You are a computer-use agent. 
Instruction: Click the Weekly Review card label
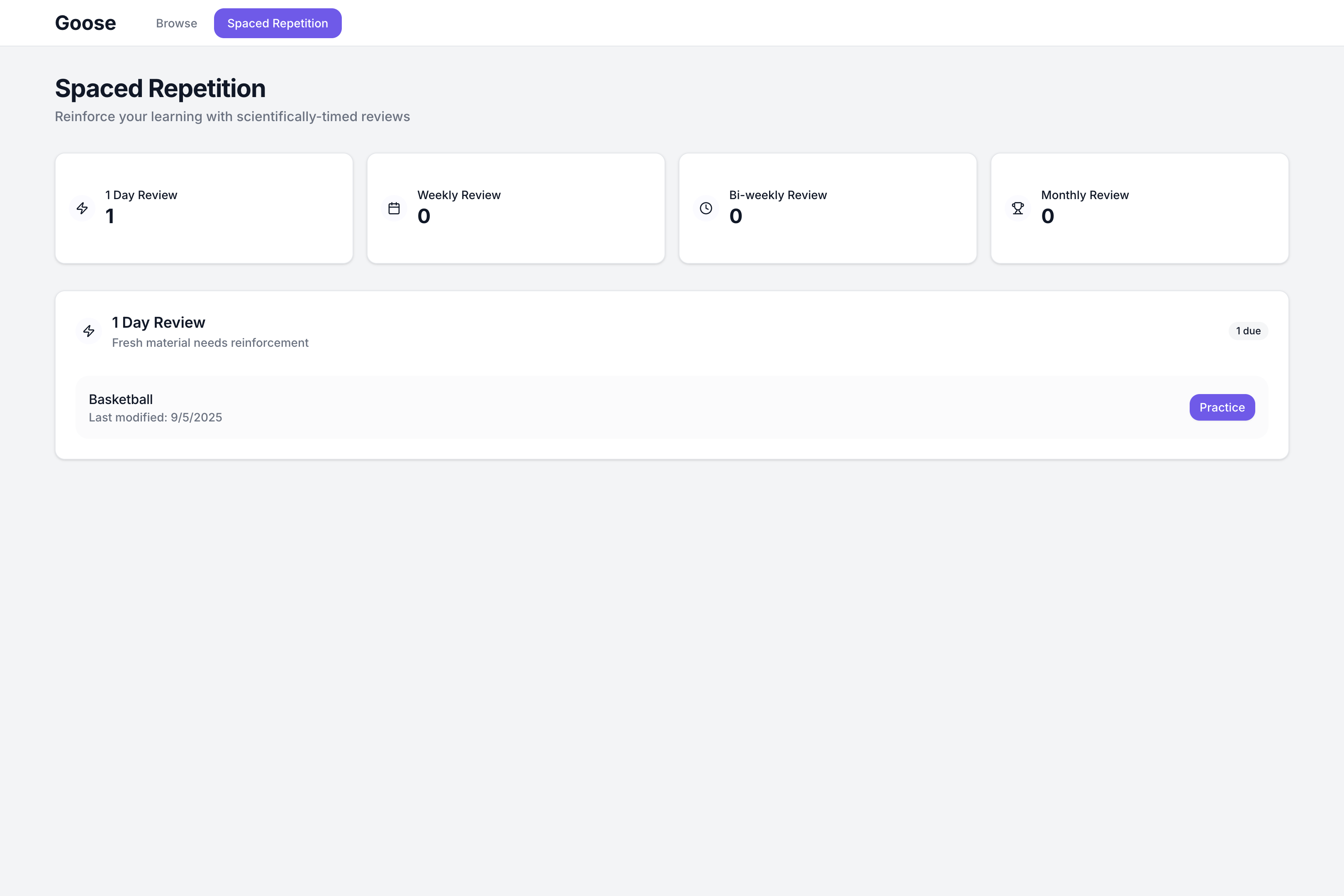point(459,195)
